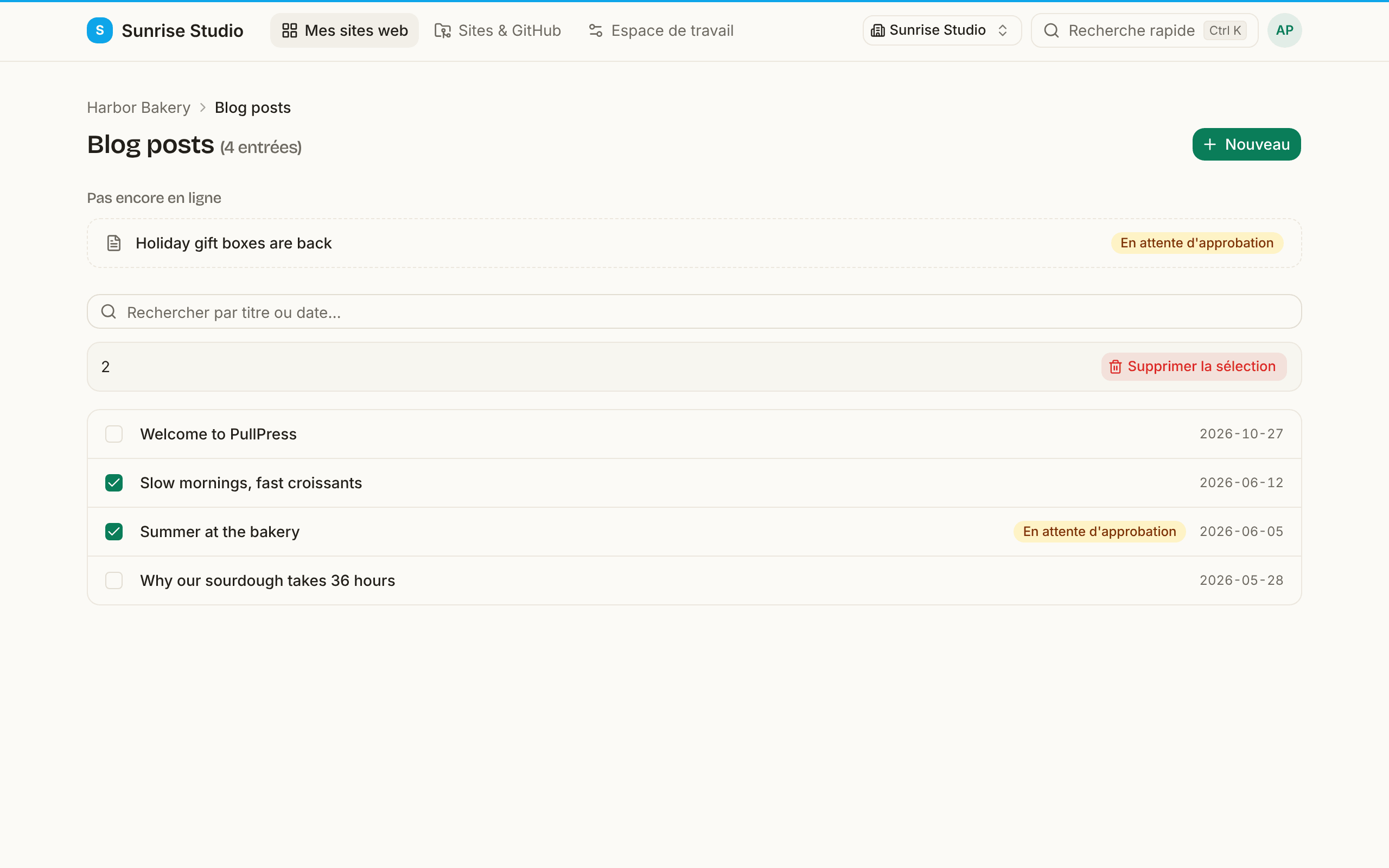Open the Holiday gift boxes are back draft
The width and height of the screenshot is (1389, 868).
[694, 243]
